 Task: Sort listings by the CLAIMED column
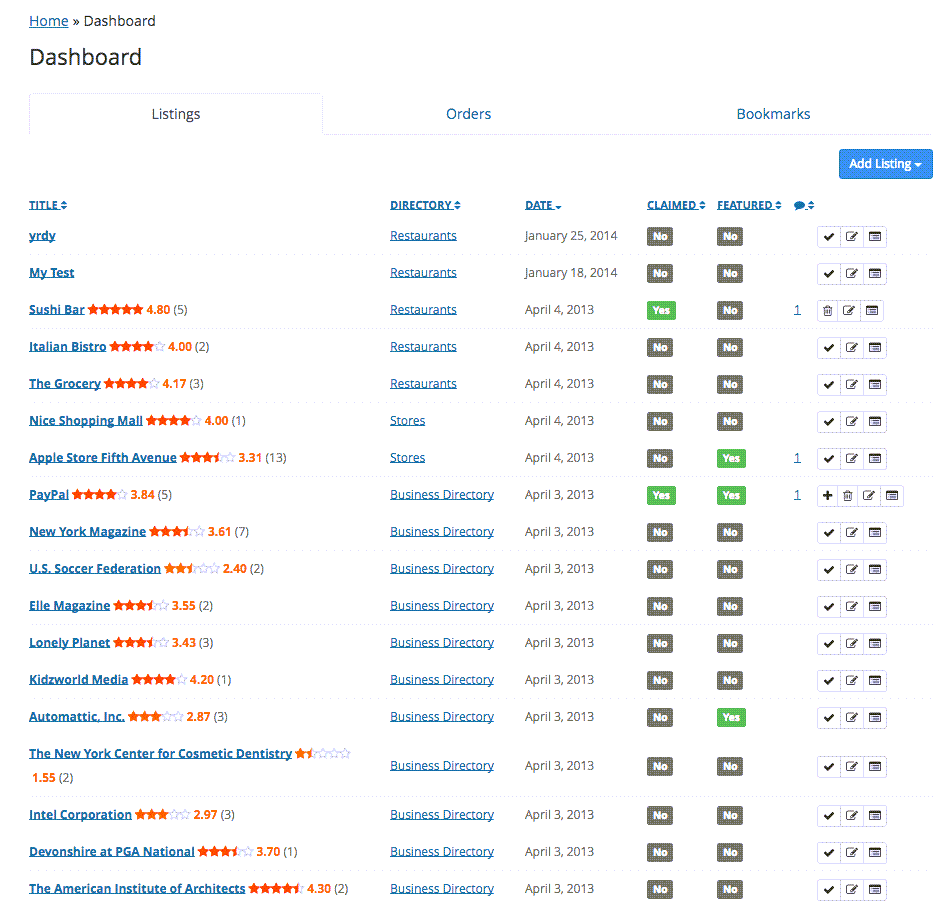coord(676,205)
